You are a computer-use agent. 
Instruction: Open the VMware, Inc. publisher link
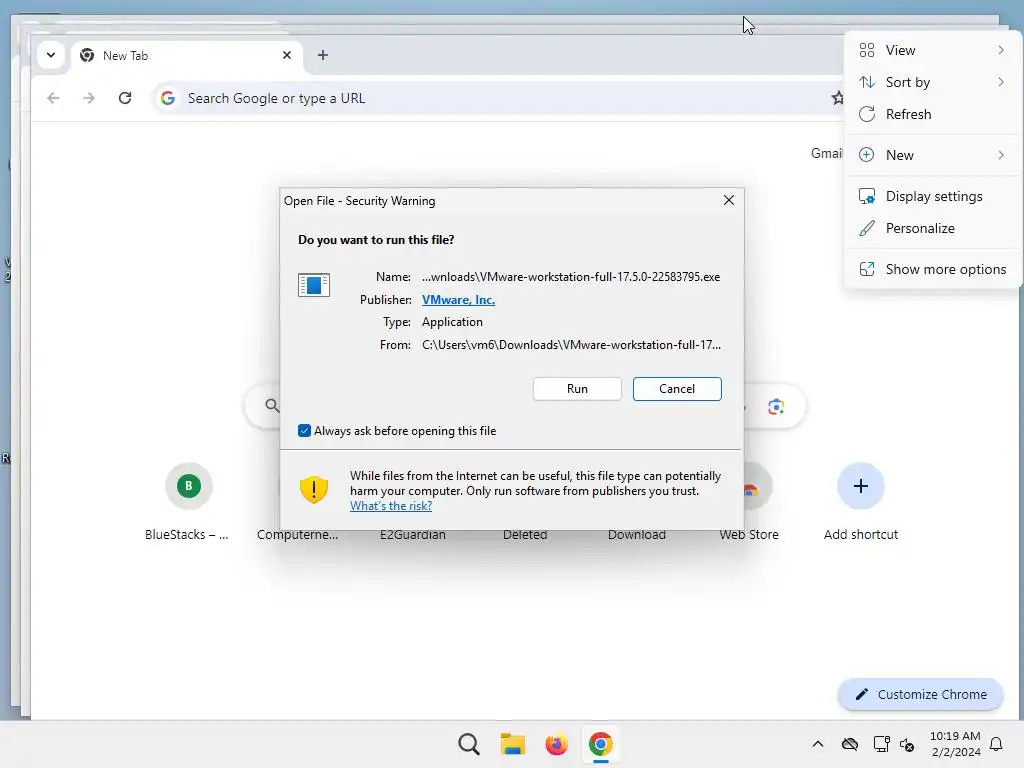coord(458,300)
